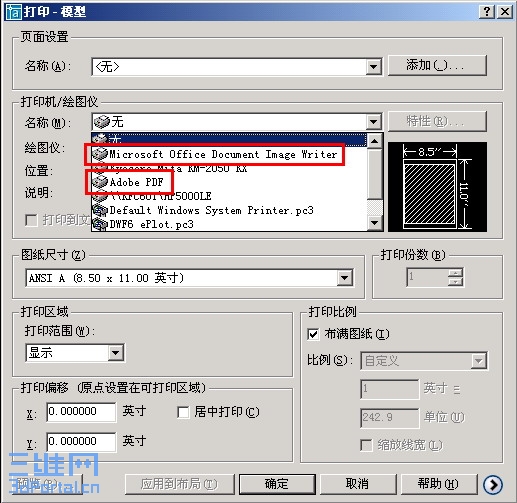Click the 取消 cancel button
The width and height of the screenshot is (517, 503).
coord(357,484)
